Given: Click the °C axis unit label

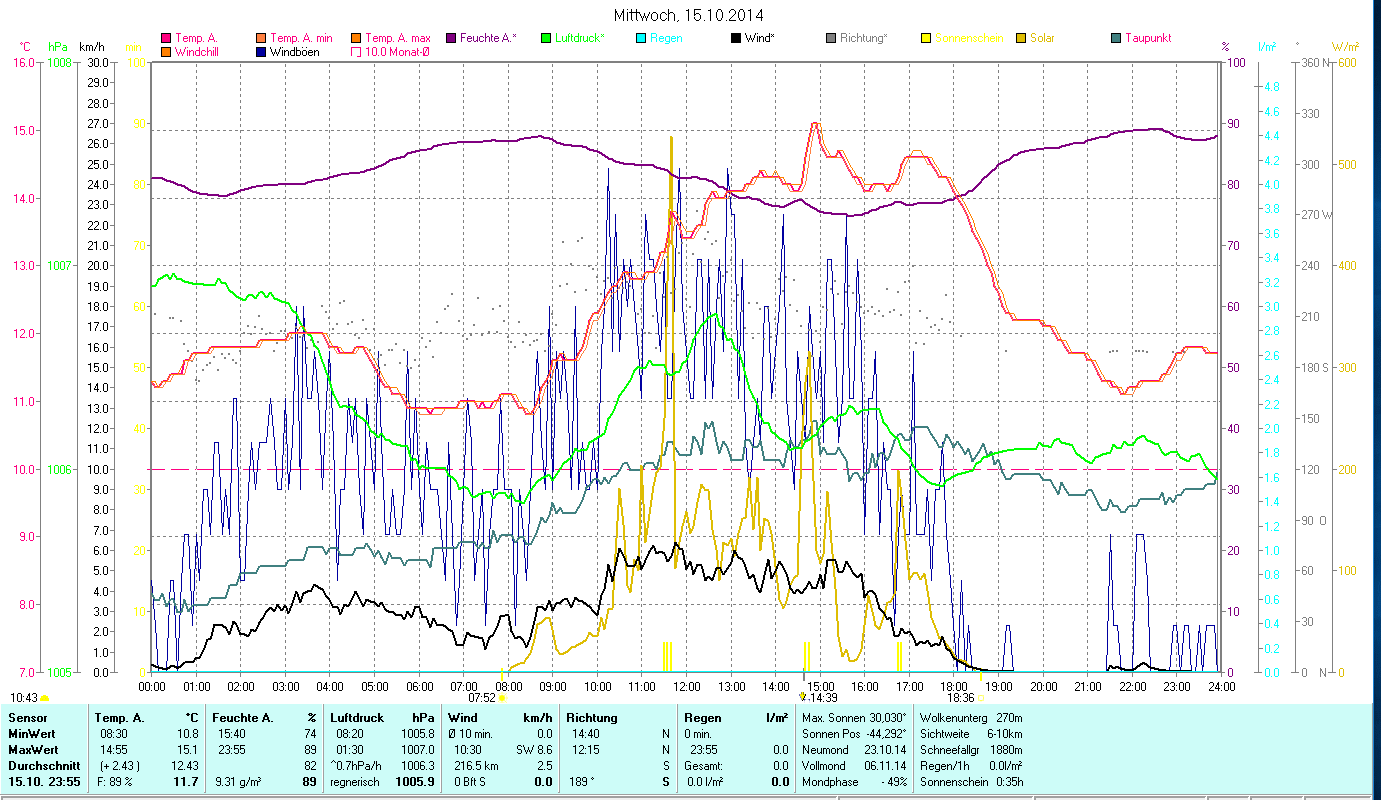Looking at the screenshot, I should click(26, 47).
